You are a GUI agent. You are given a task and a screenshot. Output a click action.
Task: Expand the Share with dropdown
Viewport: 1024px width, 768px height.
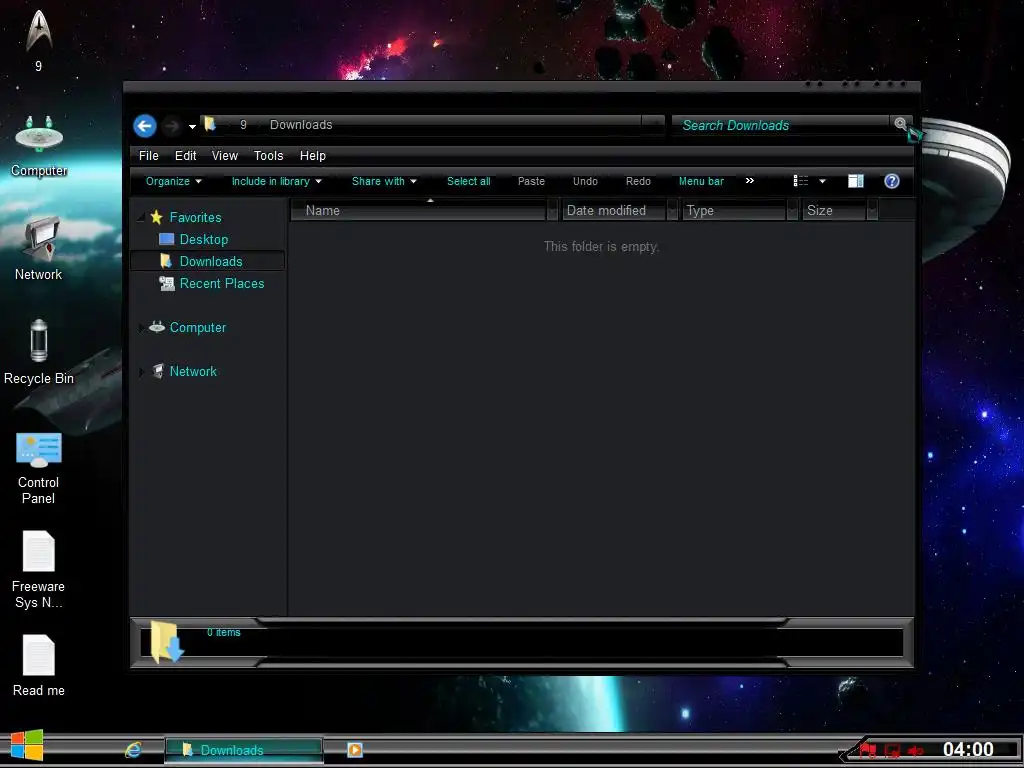pyautogui.click(x=384, y=182)
